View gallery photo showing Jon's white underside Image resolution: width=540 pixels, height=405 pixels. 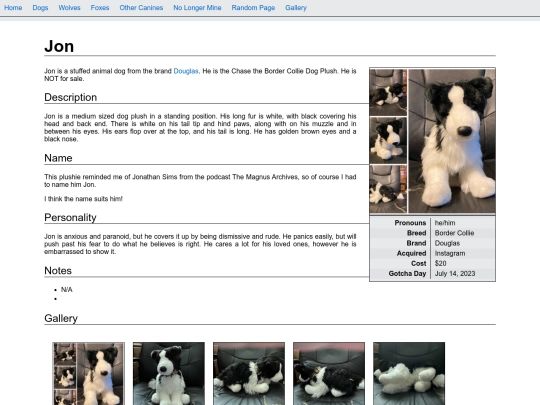(409, 374)
